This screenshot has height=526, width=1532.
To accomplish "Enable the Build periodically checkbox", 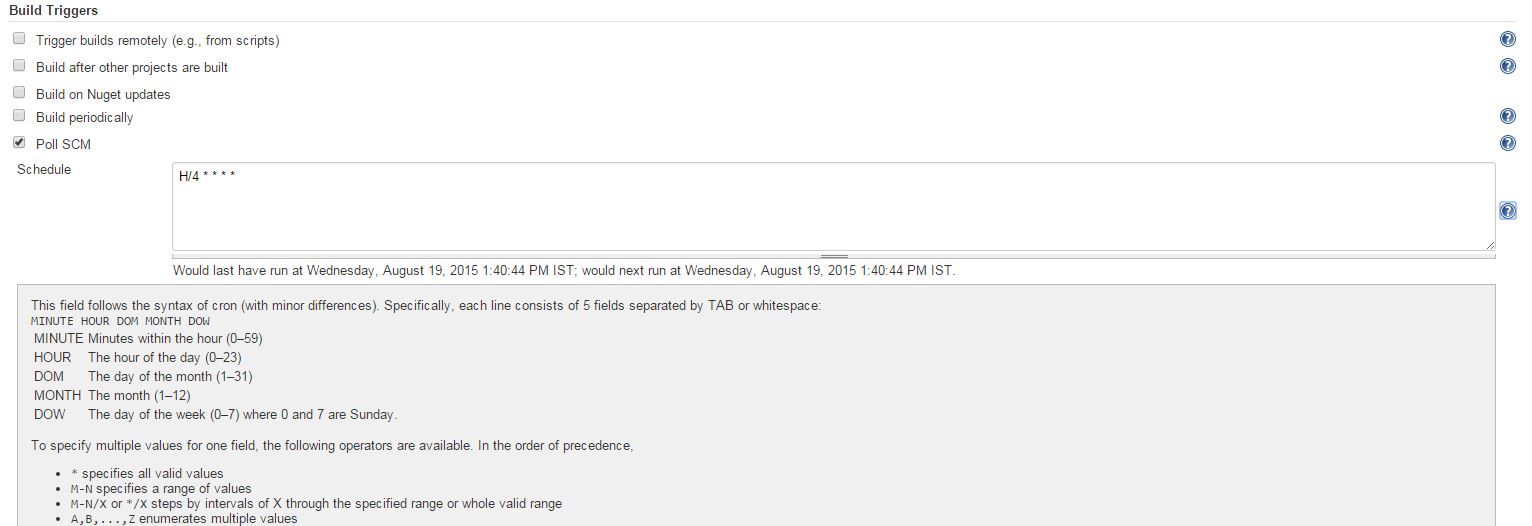I will (x=19, y=116).
